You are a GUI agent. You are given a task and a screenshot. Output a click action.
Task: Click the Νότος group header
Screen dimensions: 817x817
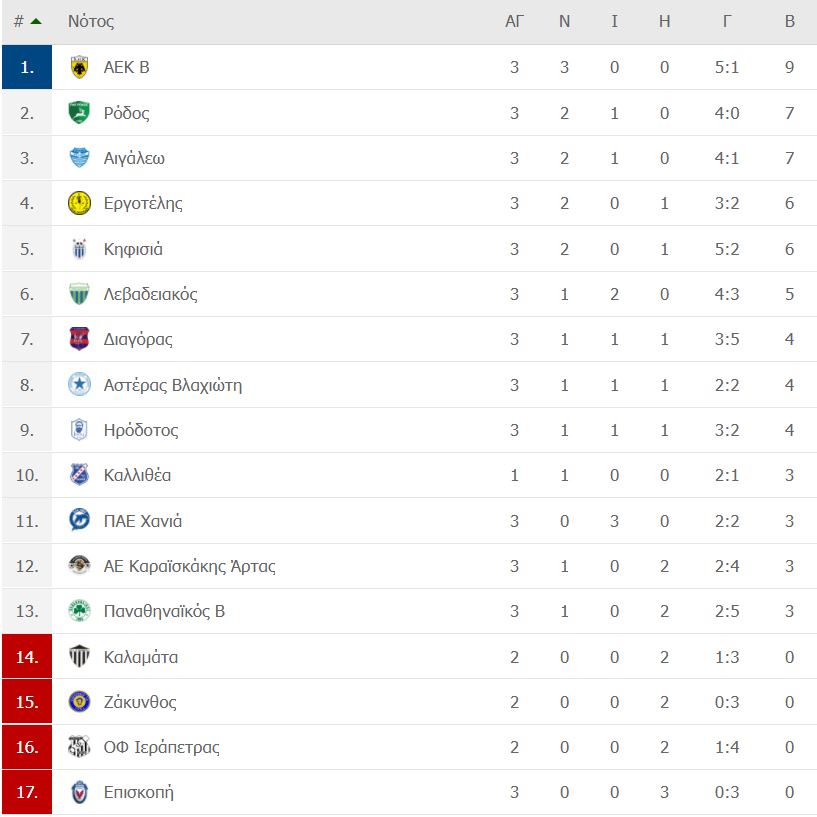[91, 21]
